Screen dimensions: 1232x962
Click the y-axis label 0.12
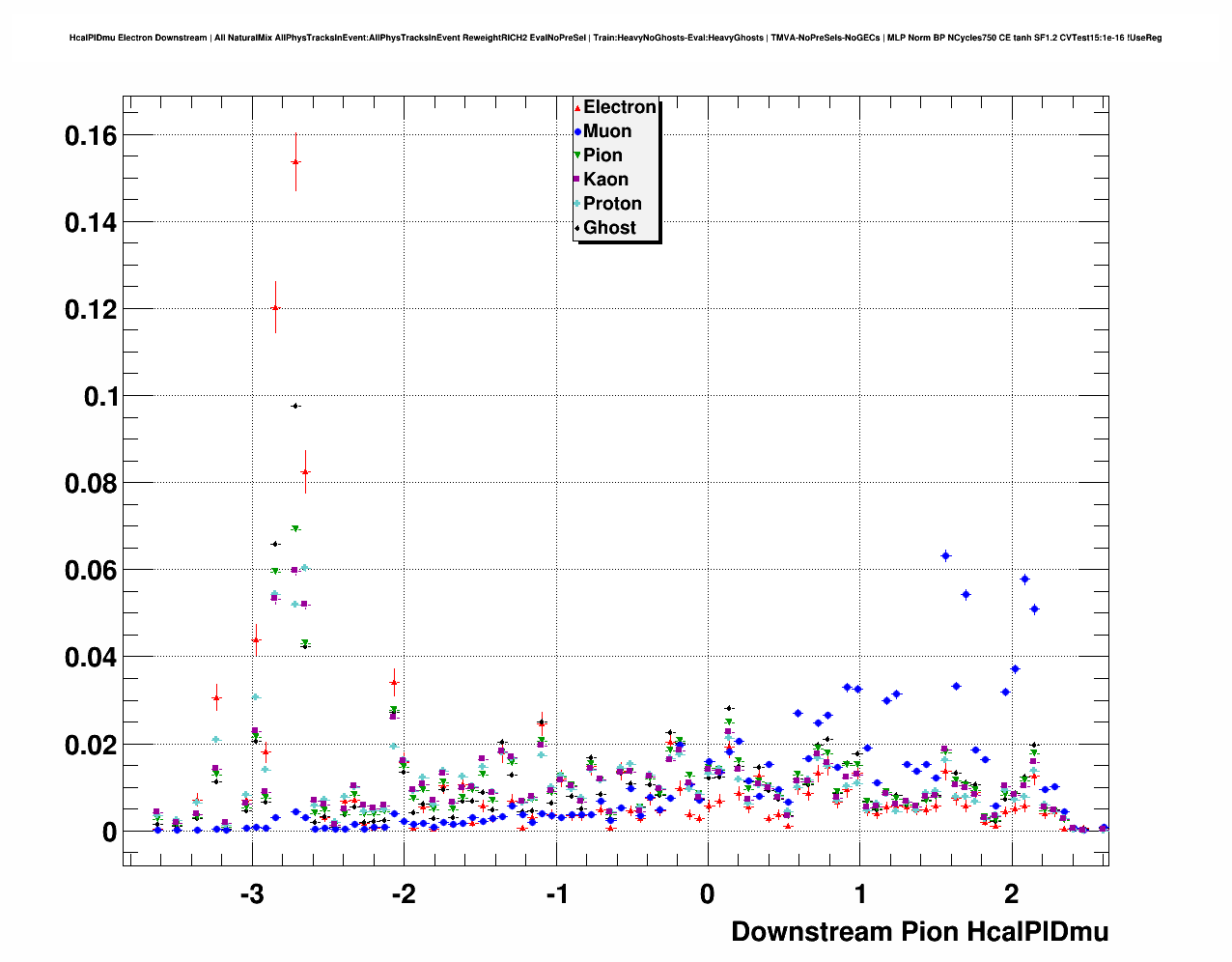(x=91, y=310)
